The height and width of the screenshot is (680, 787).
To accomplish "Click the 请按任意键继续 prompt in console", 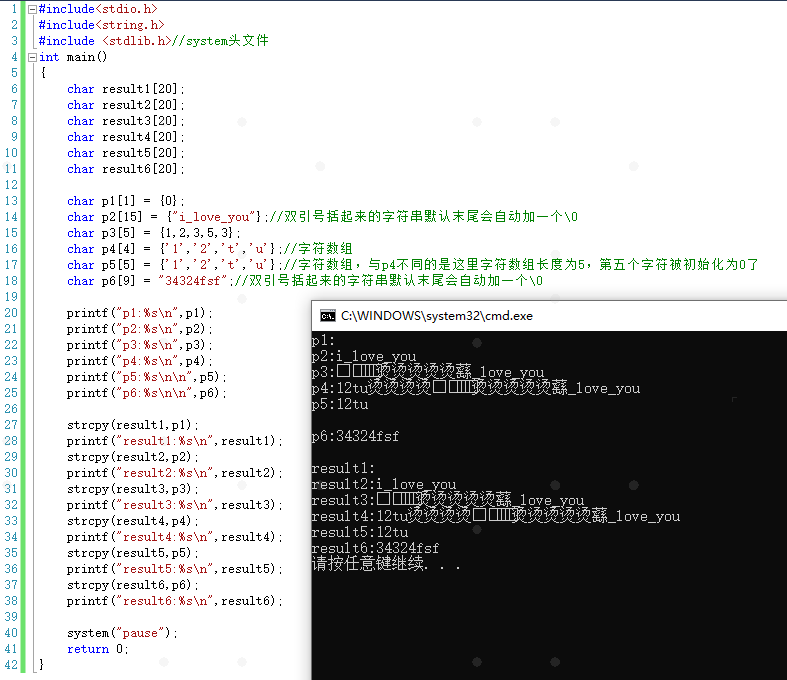I will pos(386,564).
